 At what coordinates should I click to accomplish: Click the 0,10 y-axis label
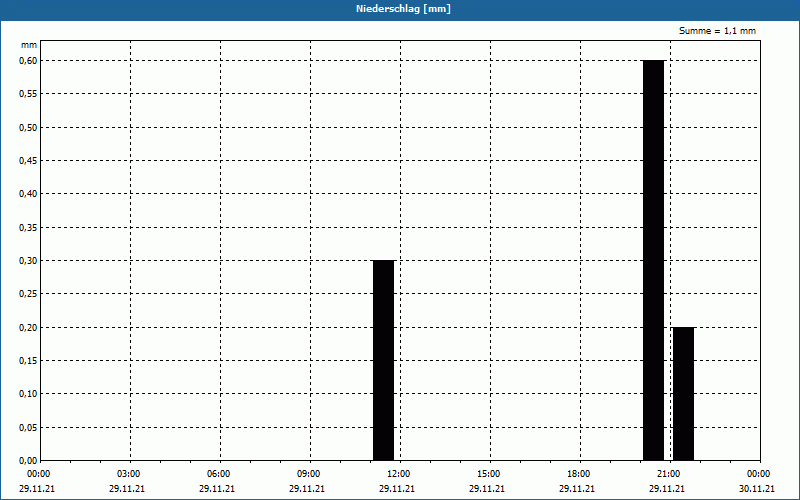tap(28, 394)
